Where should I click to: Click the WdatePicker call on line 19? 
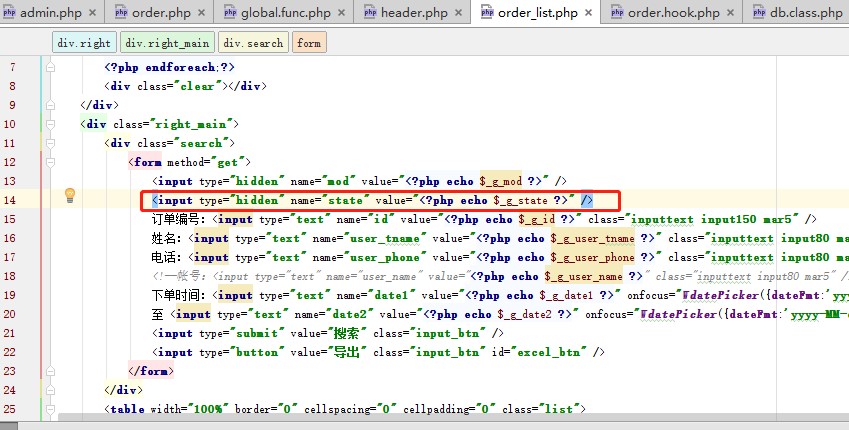(720, 295)
